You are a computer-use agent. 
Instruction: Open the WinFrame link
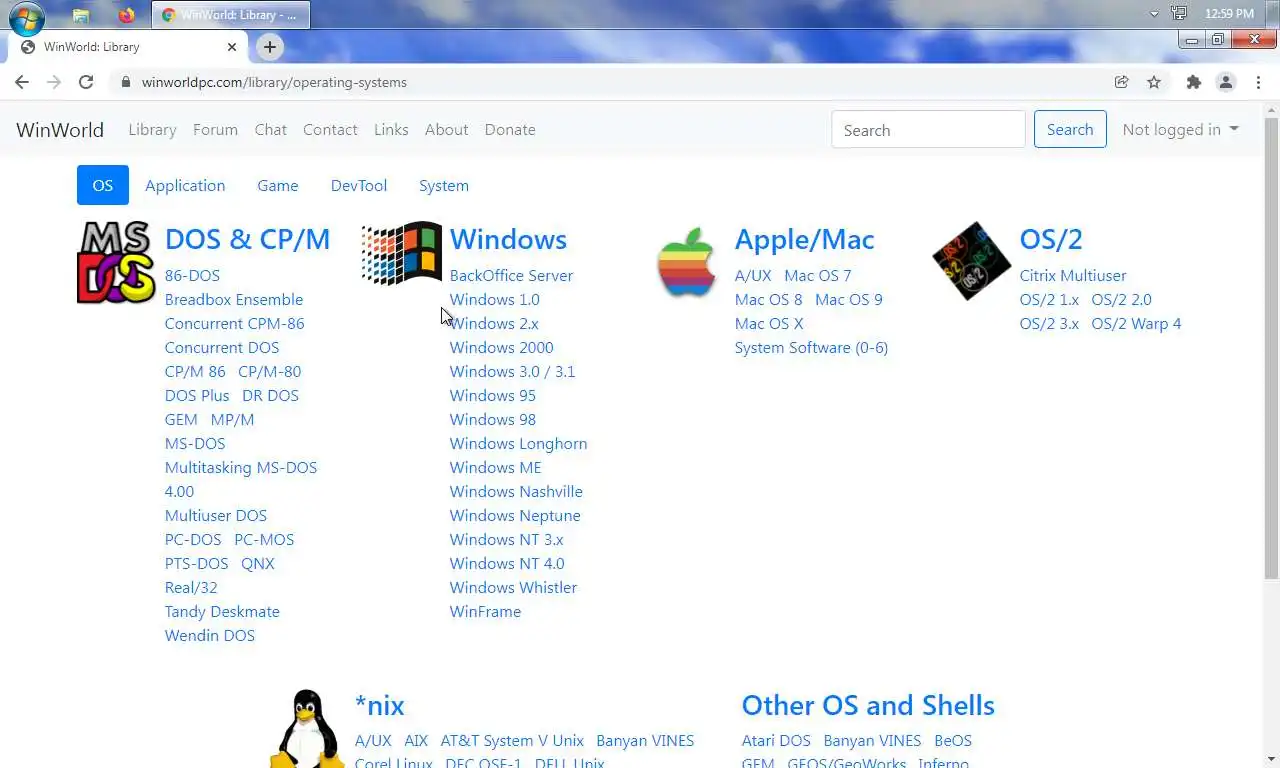coord(485,611)
